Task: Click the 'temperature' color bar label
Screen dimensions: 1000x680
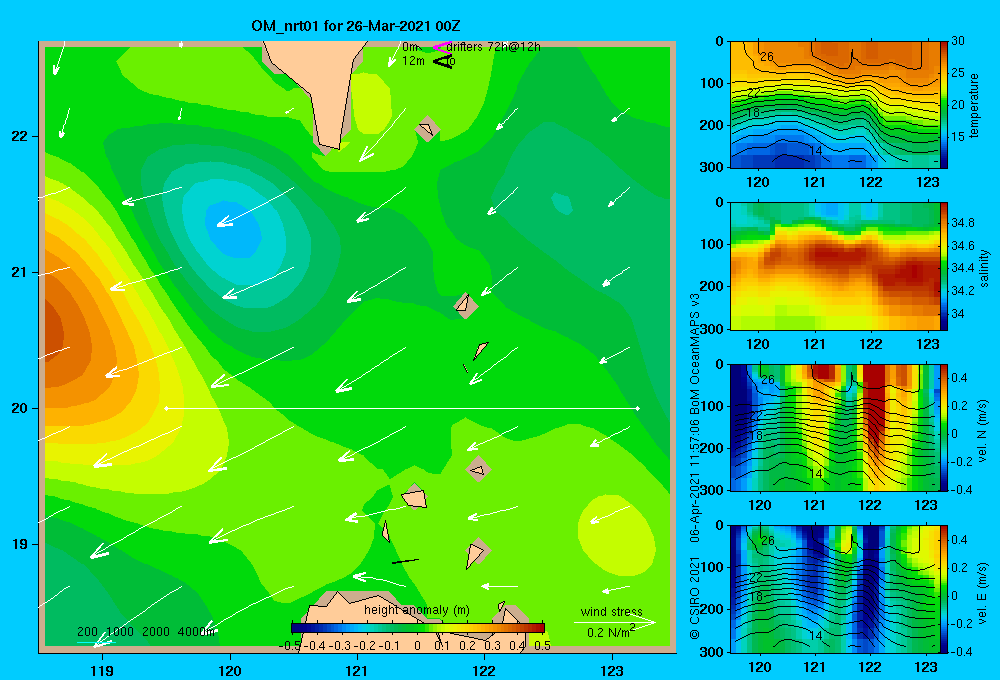Action: (974, 105)
